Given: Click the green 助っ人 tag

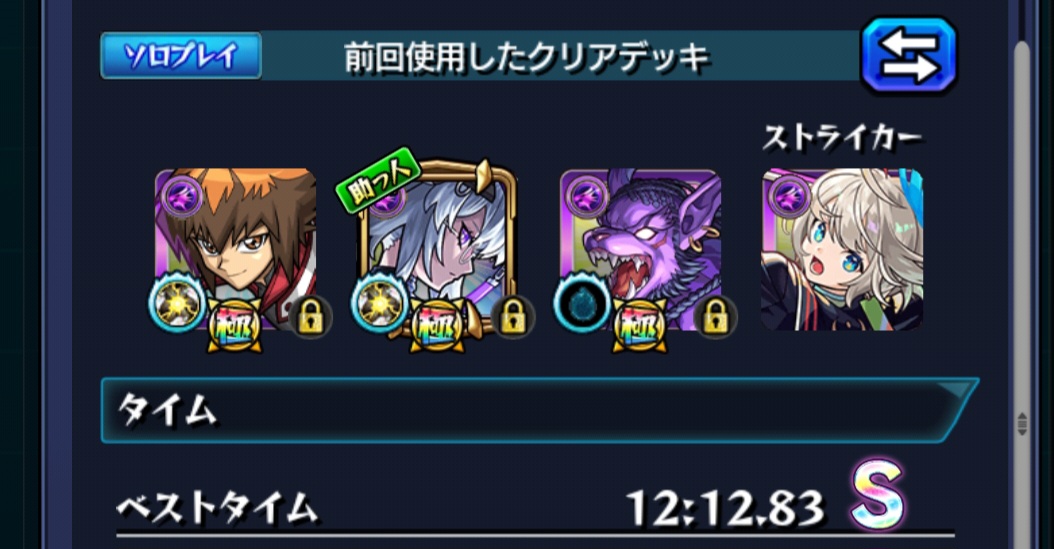Looking at the screenshot, I should 378,177.
